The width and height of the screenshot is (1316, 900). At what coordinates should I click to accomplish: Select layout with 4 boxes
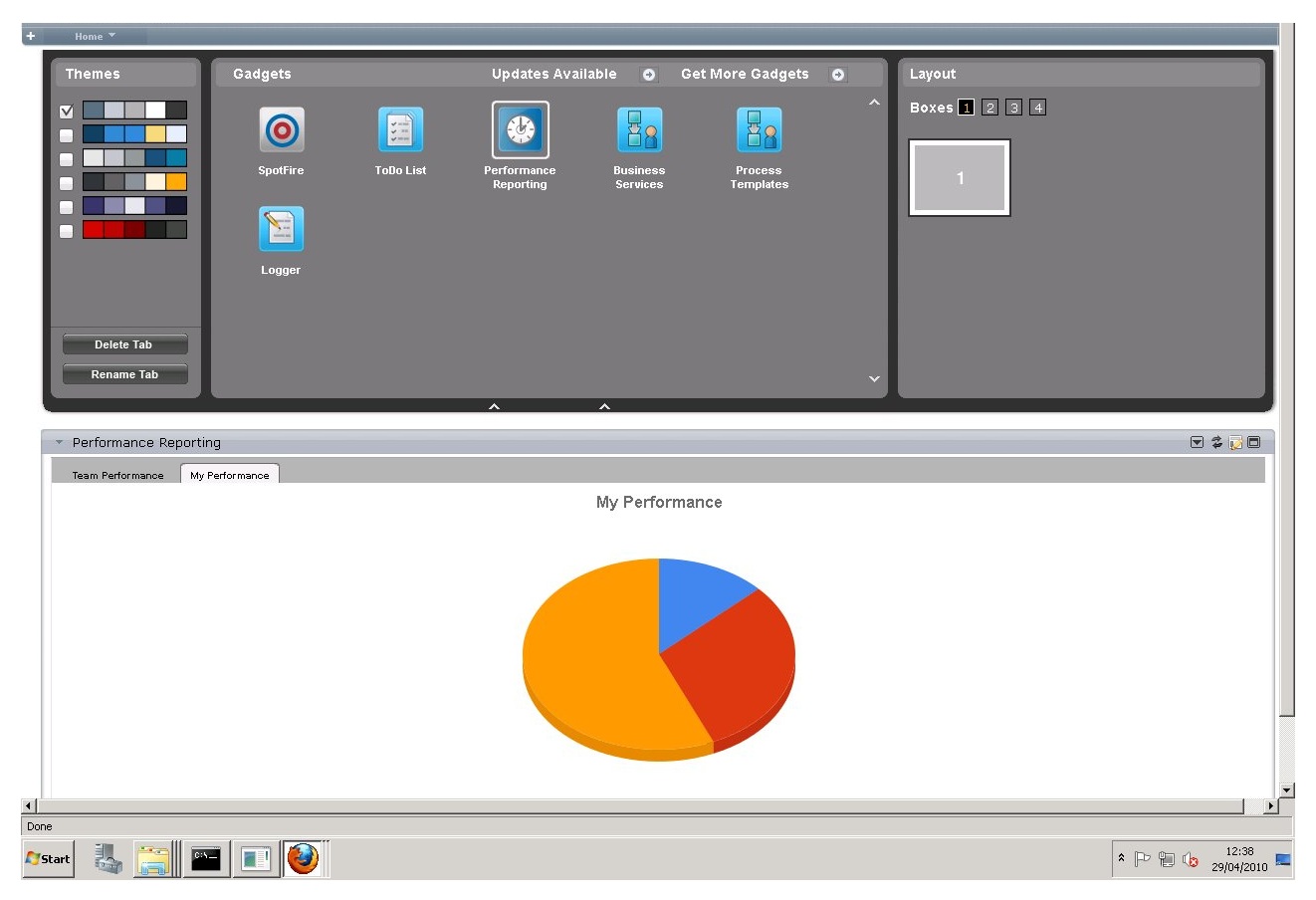click(1037, 108)
